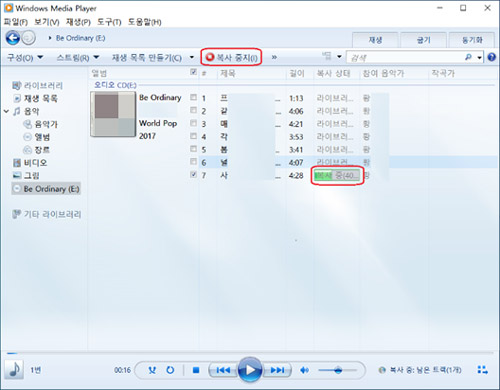Click the music note now-playing thumbnail
This screenshot has width=500, height=390.
pyautogui.click(x=14, y=370)
